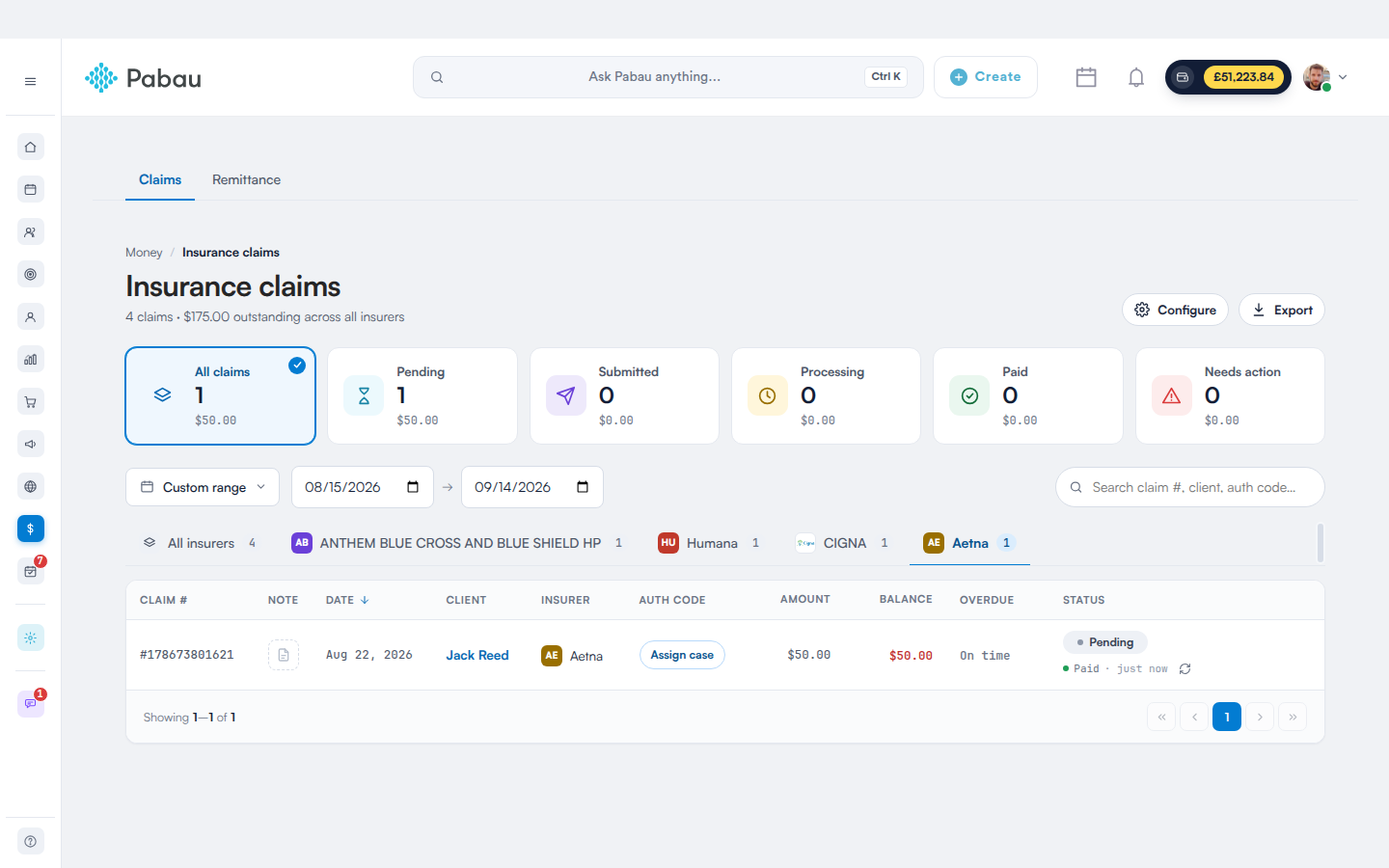Viewport: 1389px width, 868px height.
Task: Follow the Money breadcrumb link
Action: pos(144,253)
